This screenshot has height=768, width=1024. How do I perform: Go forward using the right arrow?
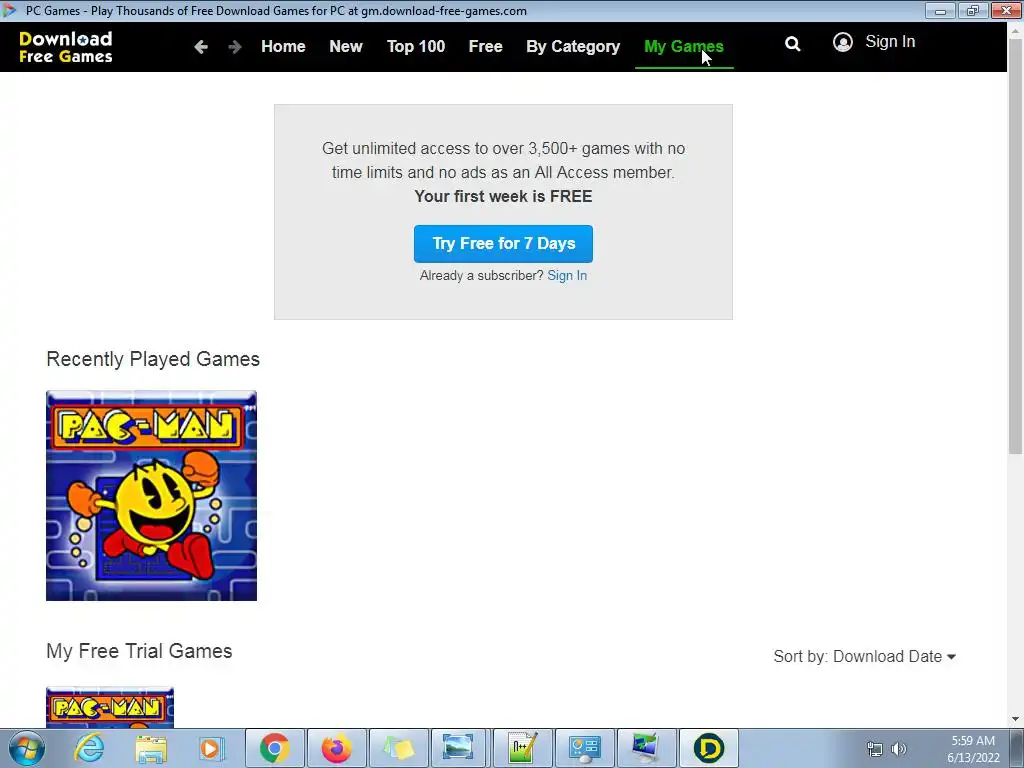click(x=235, y=46)
